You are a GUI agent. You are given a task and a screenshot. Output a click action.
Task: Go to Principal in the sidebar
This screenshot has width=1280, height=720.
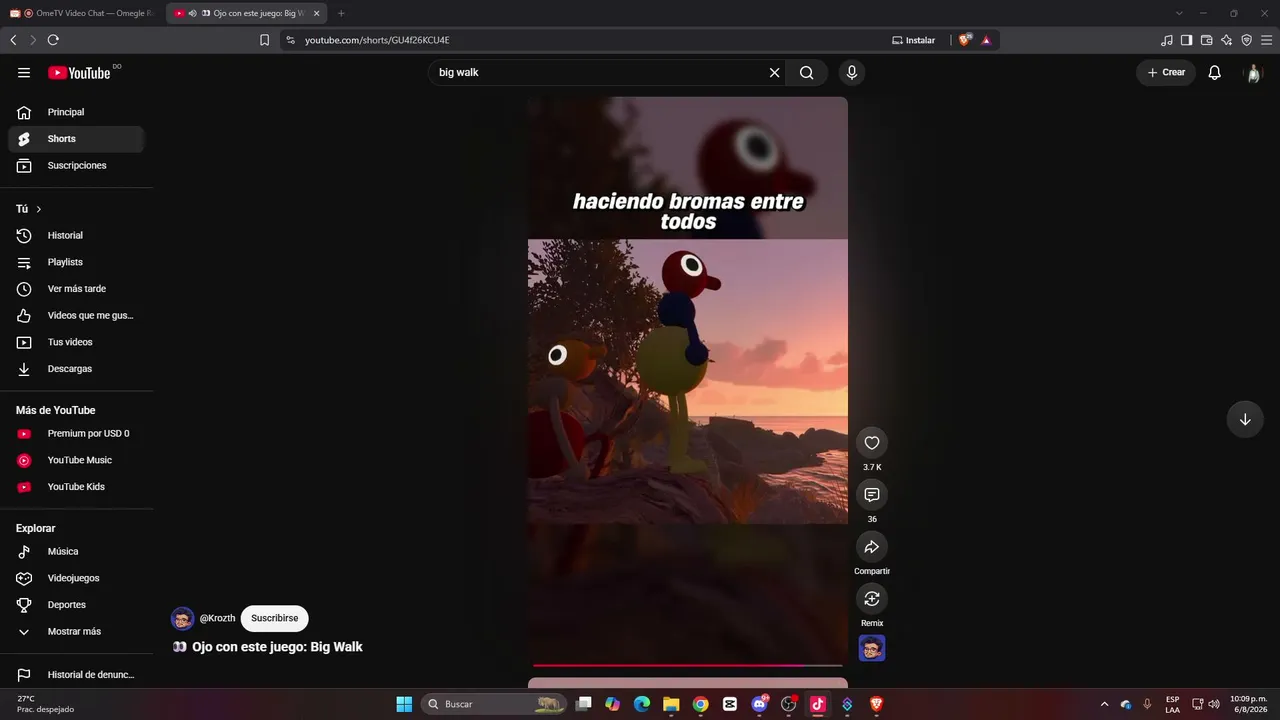tap(76, 112)
